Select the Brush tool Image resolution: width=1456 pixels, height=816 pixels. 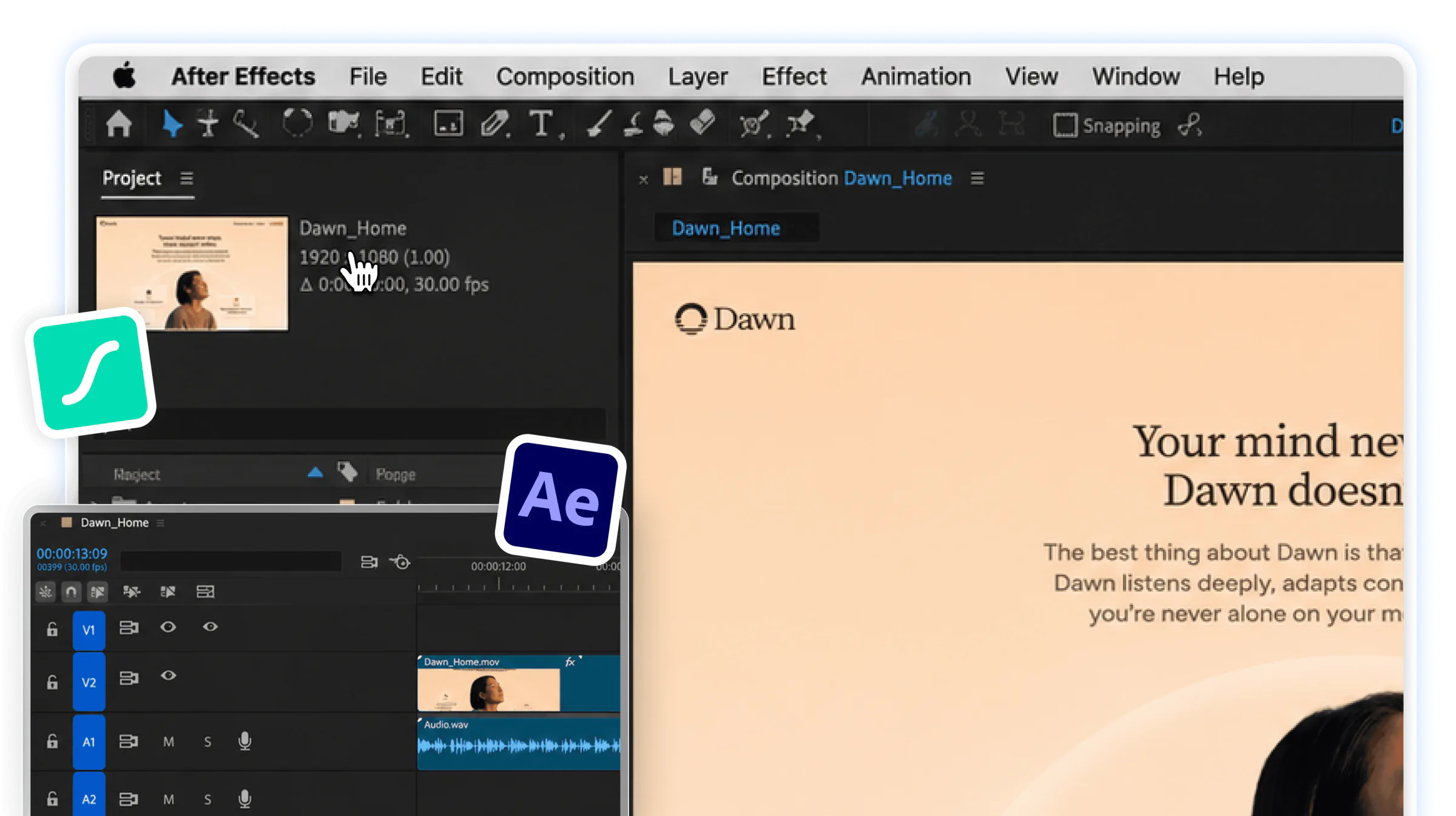click(x=599, y=124)
